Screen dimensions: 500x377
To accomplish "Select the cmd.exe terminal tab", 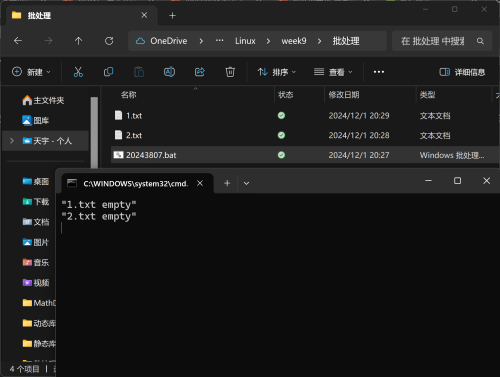I will pos(136,183).
